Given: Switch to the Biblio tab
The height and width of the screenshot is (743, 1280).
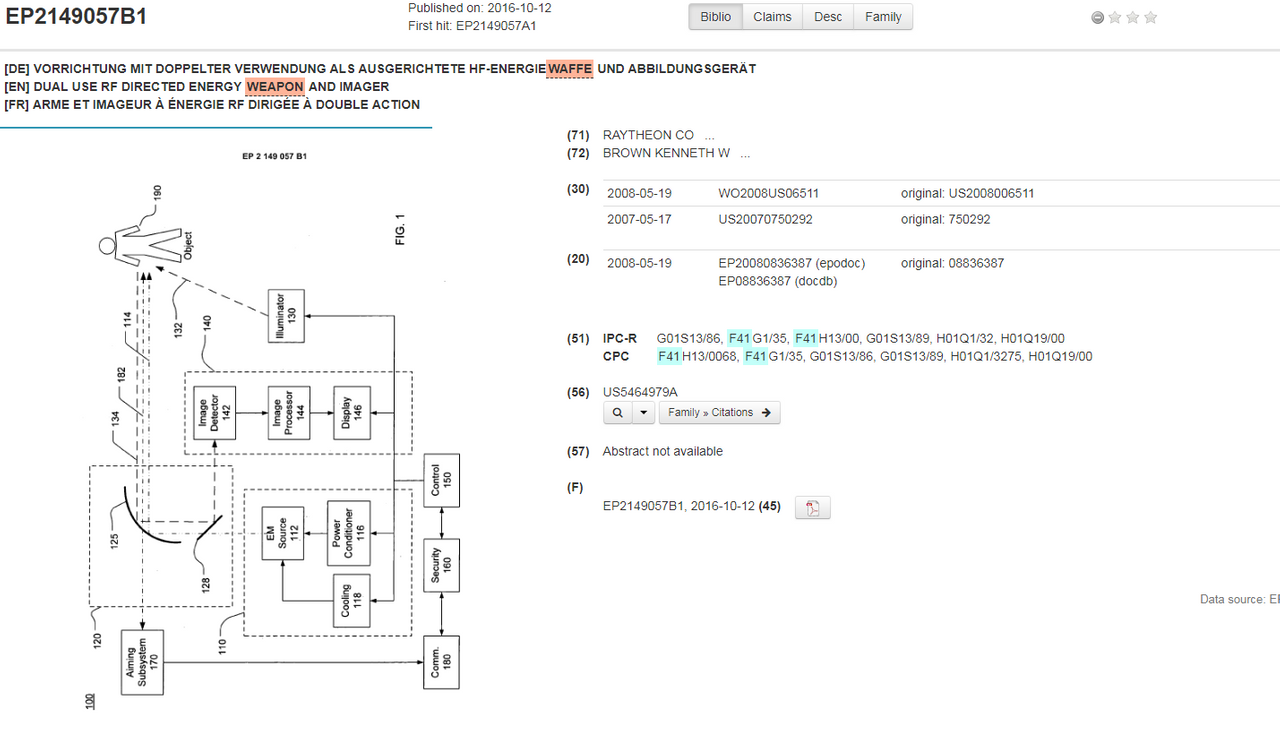Looking at the screenshot, I should (x=715, y=17).
